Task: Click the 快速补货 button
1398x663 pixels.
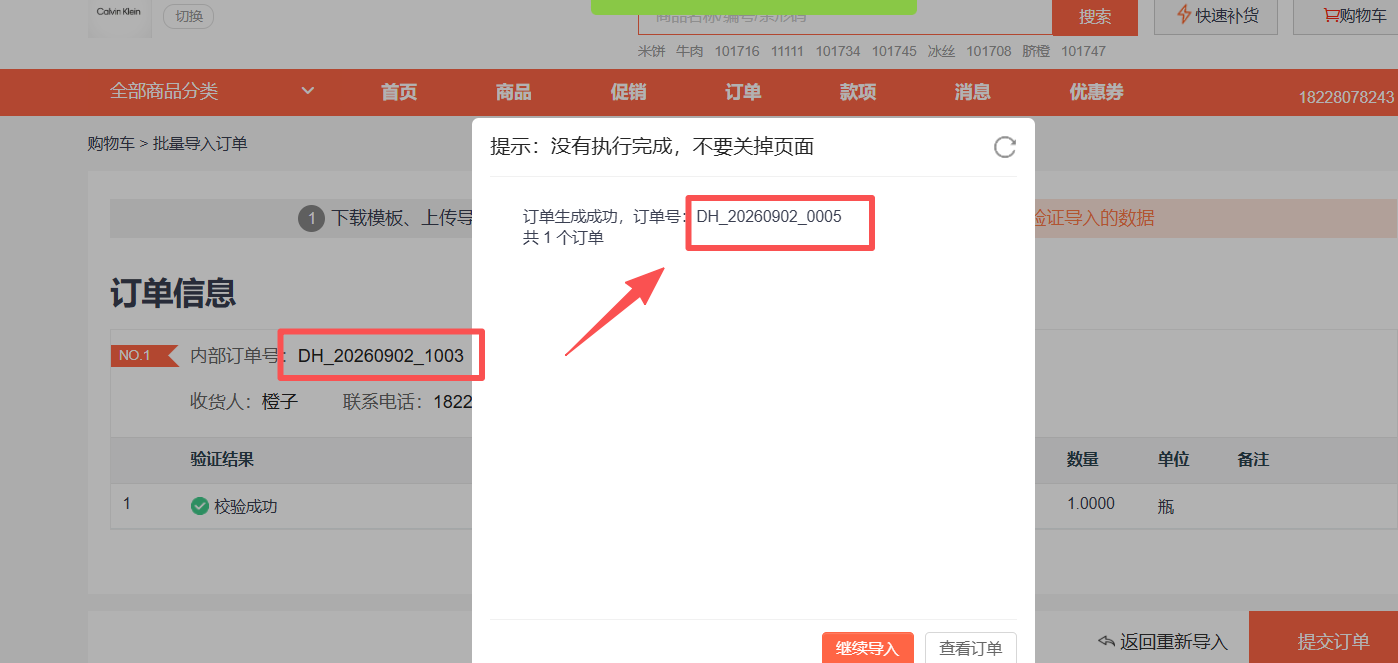Action: [x=1216, y=17]
